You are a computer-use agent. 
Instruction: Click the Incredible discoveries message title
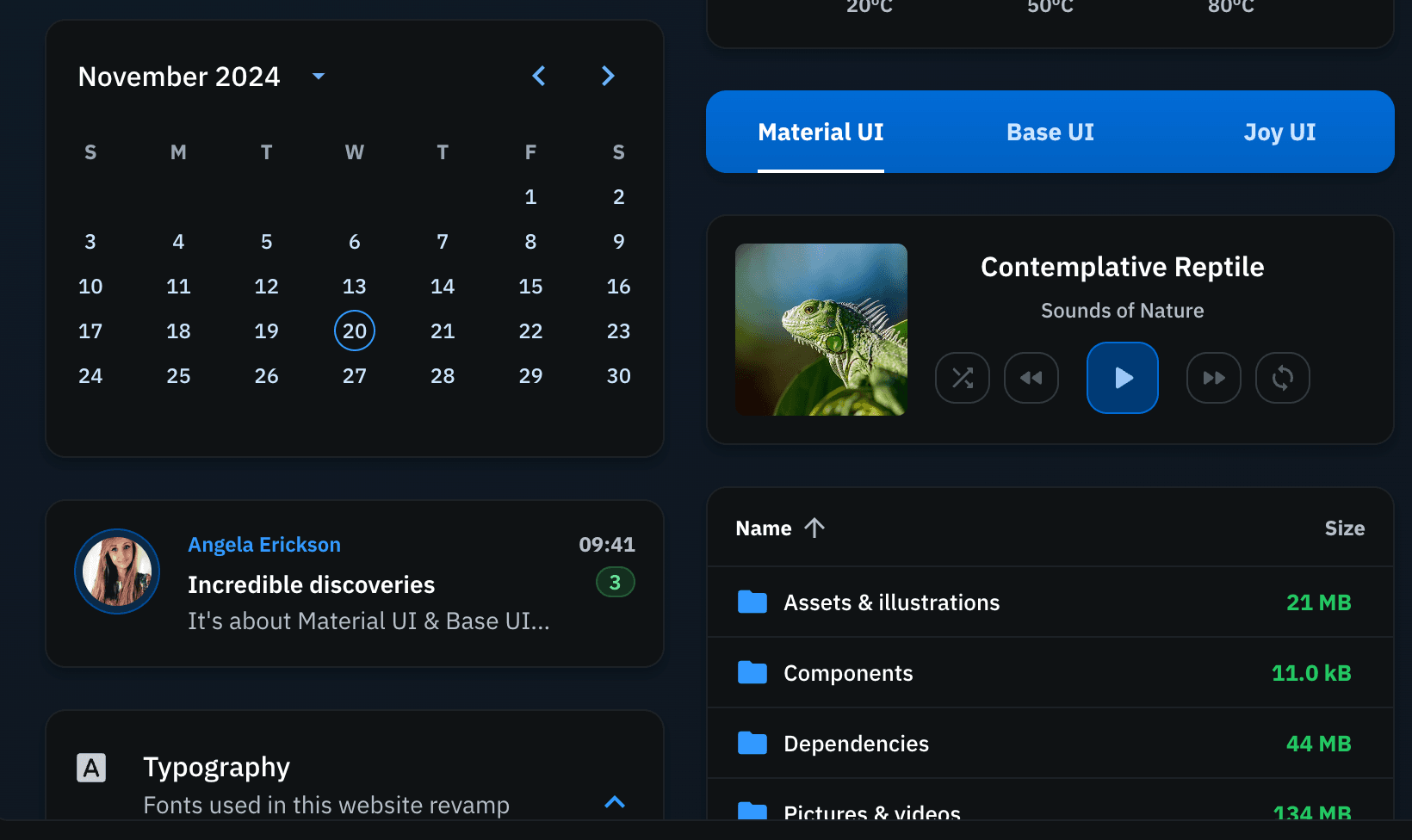(x=312, y=585)
